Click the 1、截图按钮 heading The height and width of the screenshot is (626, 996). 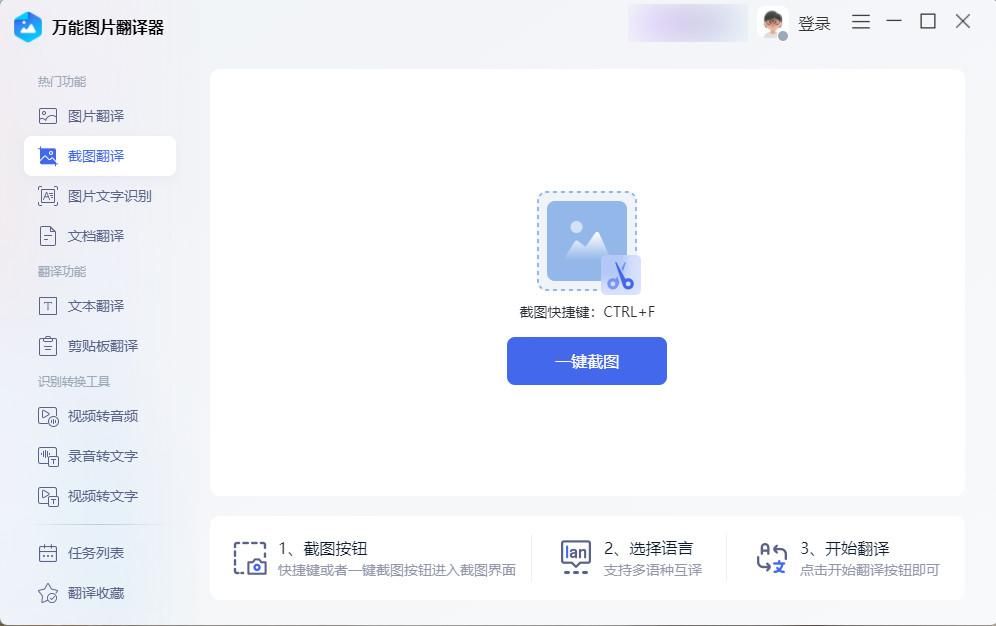click(323, 549)
